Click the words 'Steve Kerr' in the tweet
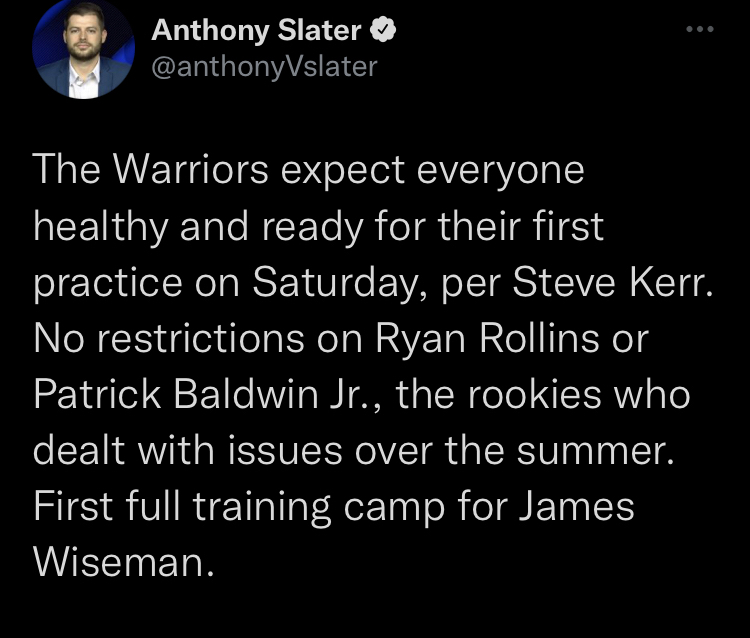 point(611,282)
